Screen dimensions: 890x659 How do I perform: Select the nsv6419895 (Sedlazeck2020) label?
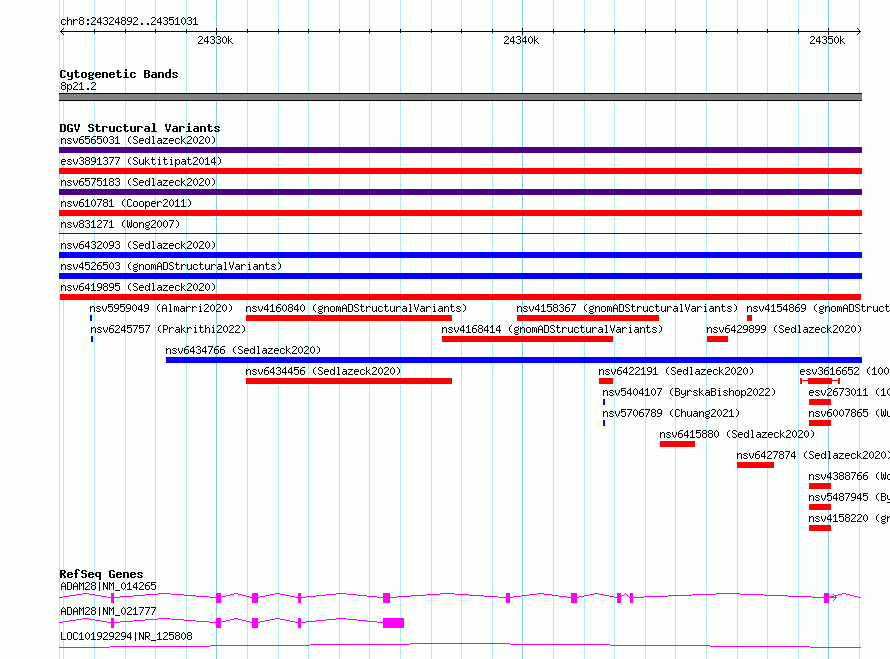(138, 287)
